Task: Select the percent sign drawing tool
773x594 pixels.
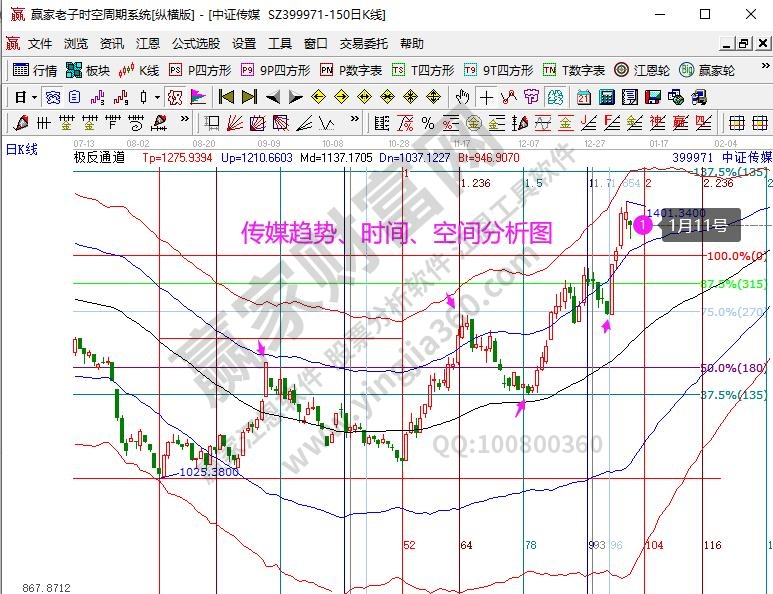Action: pyautogui.click(x=427, y=123)
